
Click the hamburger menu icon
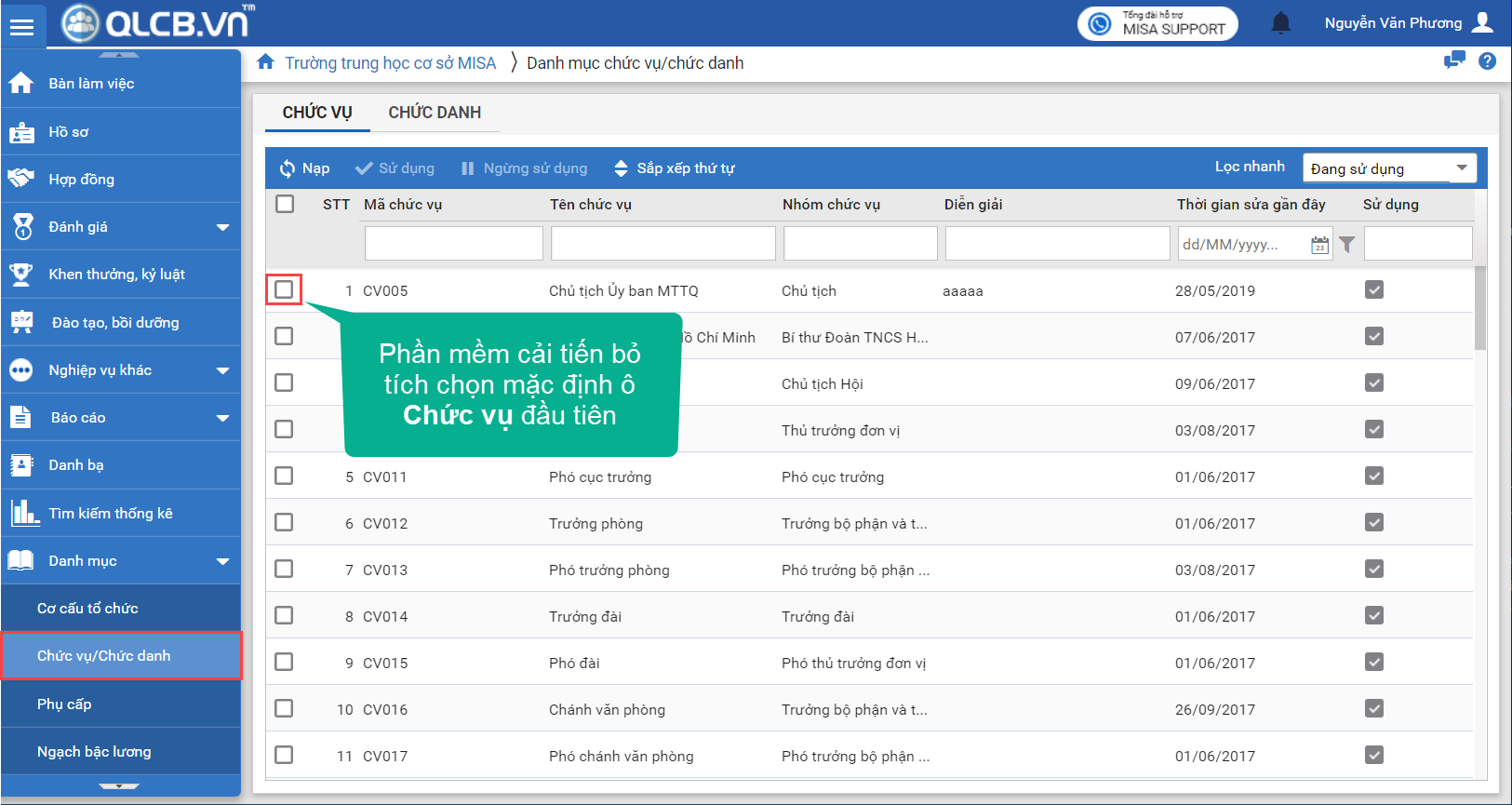point(21,26)
